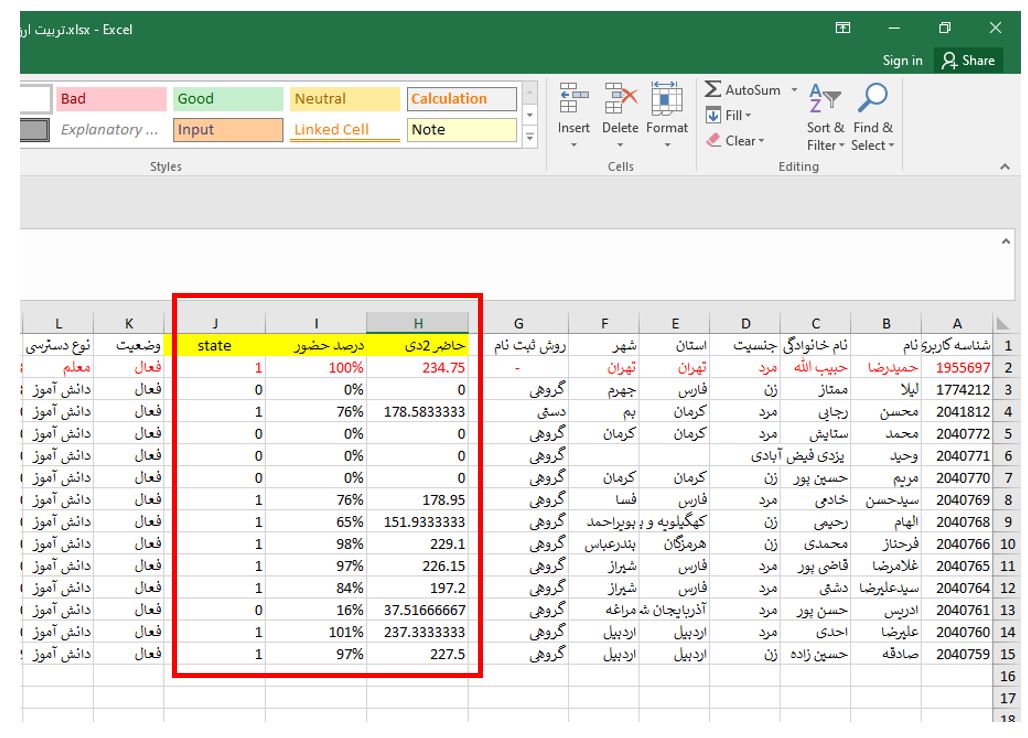This screenshot has width=1028, height=738.
Task: Select column A header
Action: click(957, 323)
